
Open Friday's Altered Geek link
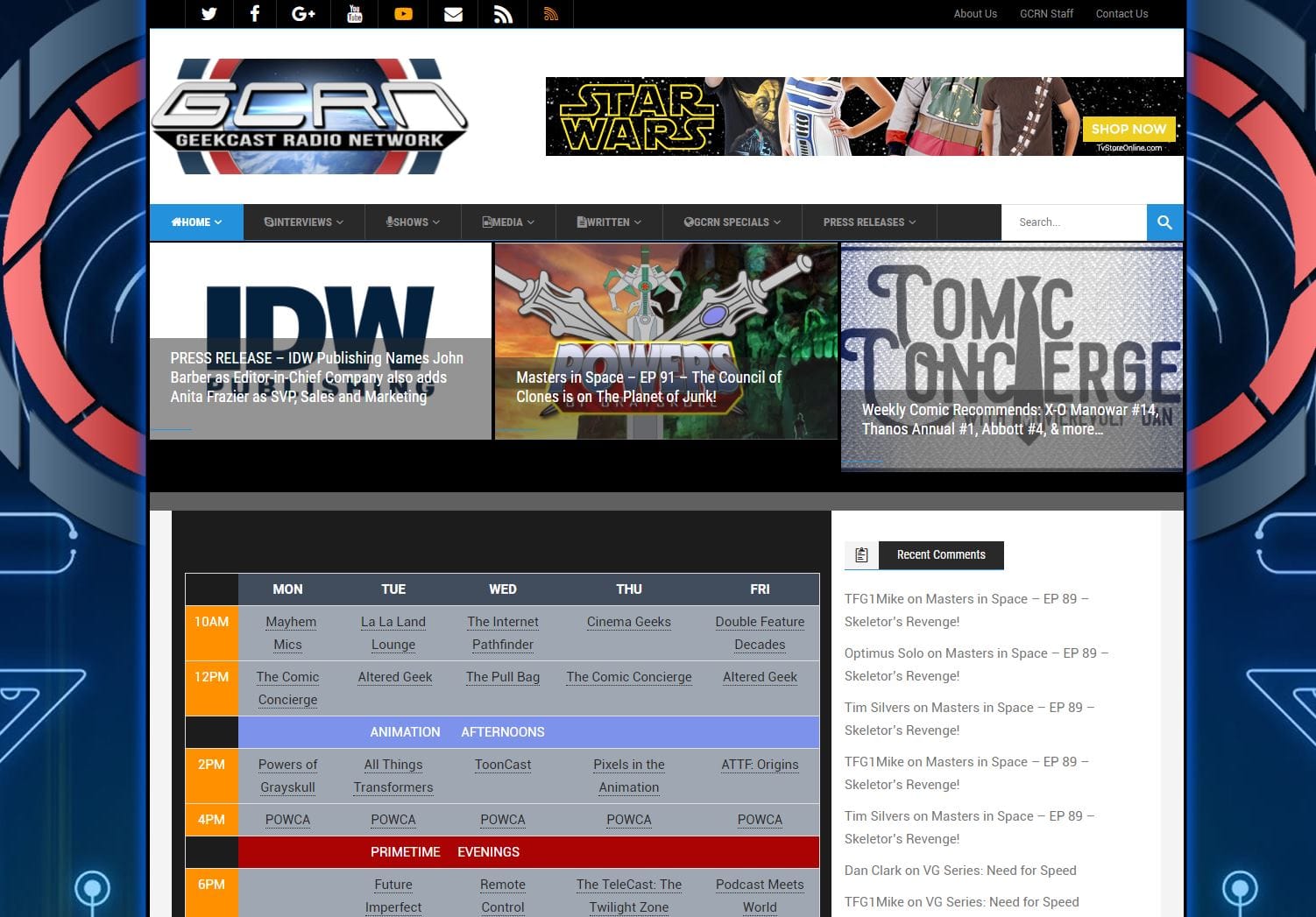760,677
